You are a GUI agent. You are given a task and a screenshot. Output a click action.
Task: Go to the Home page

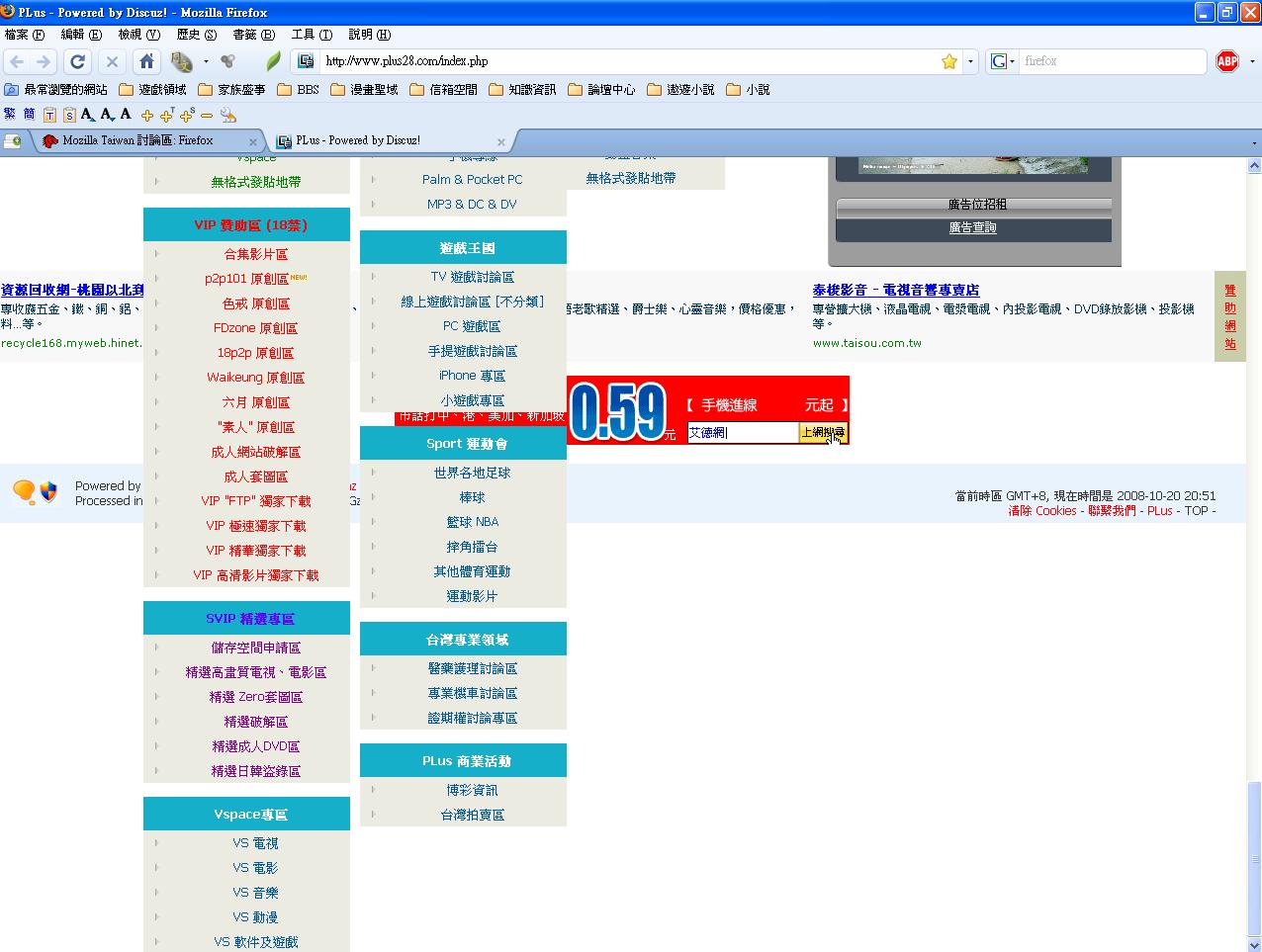146,61
